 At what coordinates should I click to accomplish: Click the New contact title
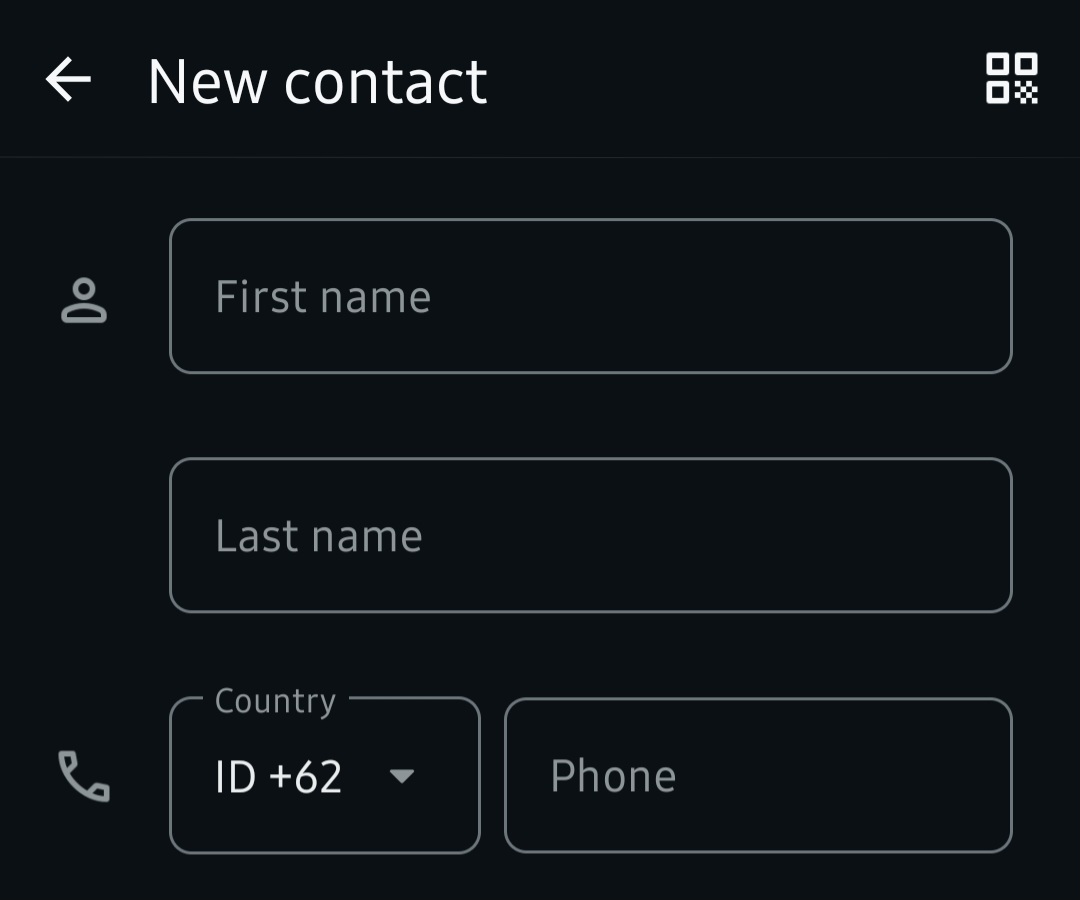coord(317,81)
